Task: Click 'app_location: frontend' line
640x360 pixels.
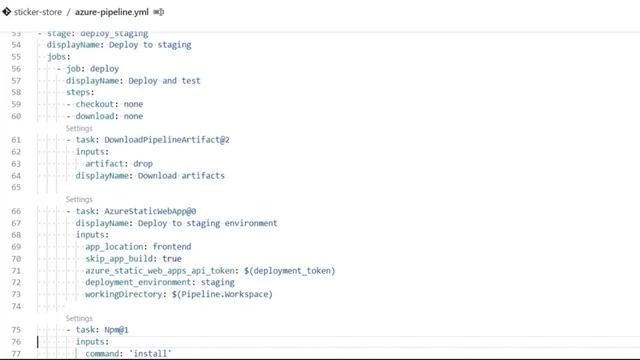Action: (138, 247)
